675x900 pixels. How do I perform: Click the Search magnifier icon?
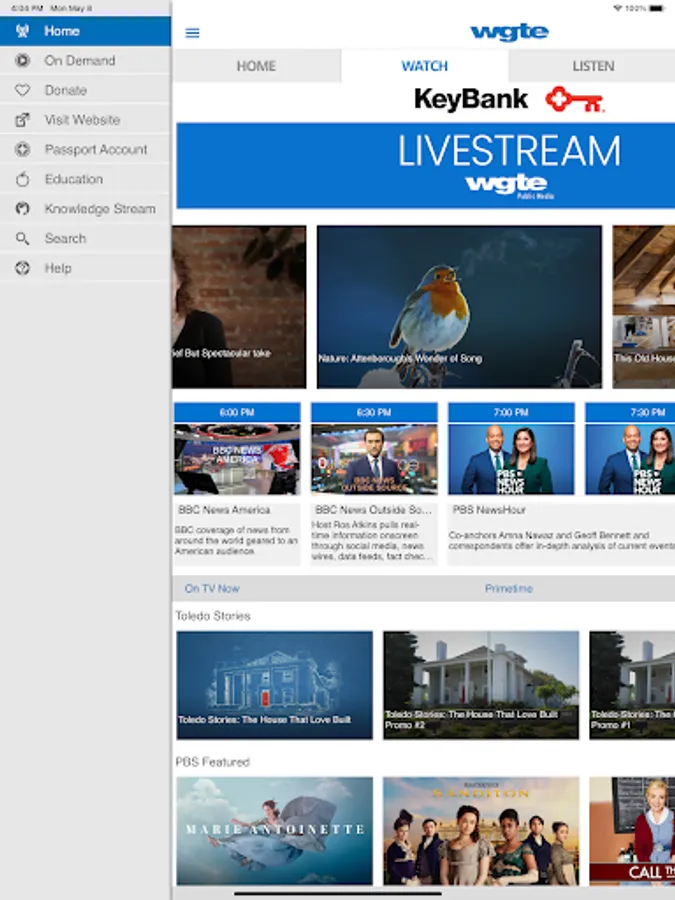pos(23,239)
